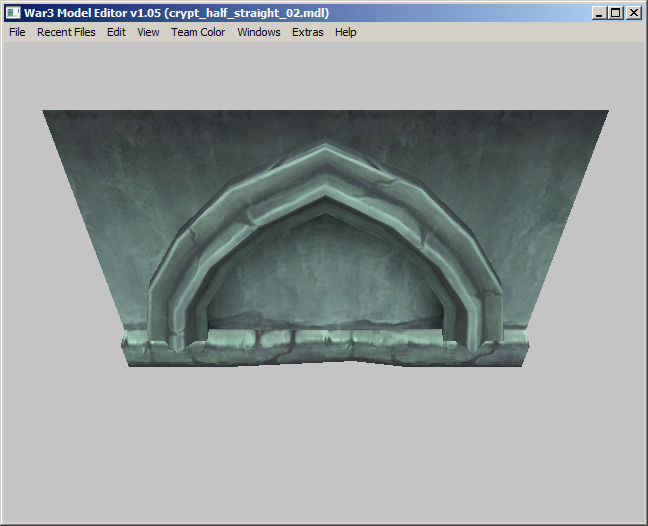Click the title text crypt_half_straight_02.mdl

pyautogui.click(x=247, y=13)
